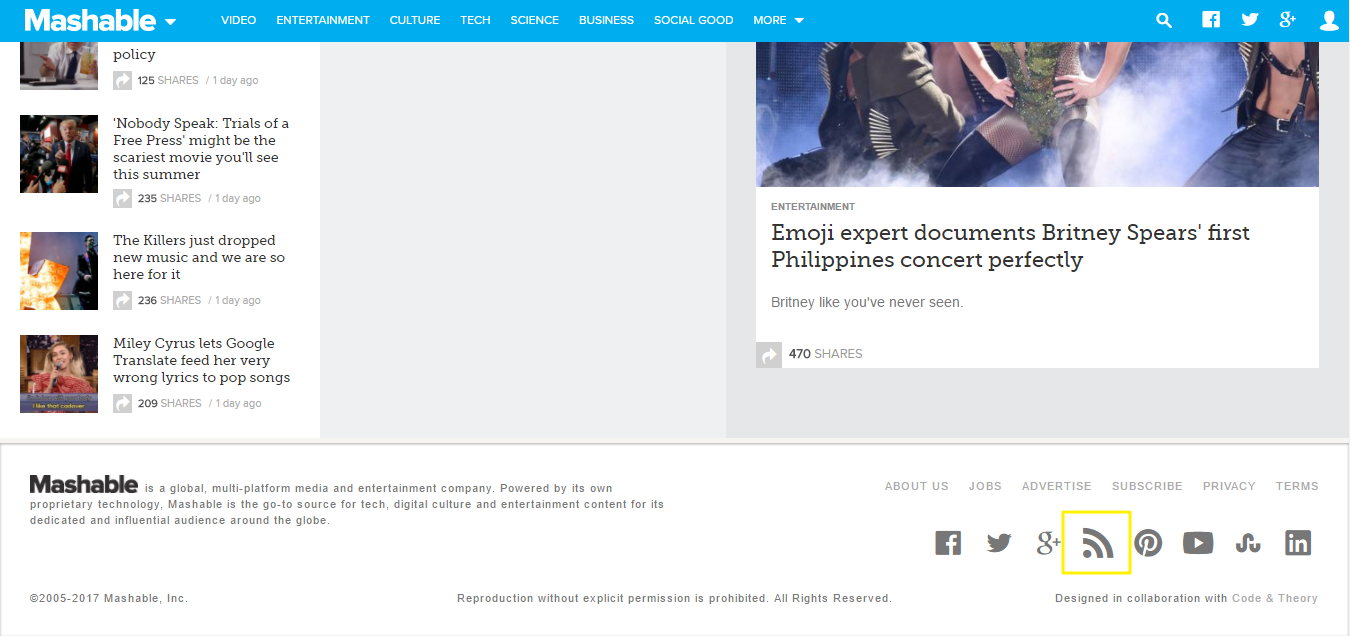The image size is (1350, 636).
Task: Click the '470 SHARES' count
Action: point(825,354)
